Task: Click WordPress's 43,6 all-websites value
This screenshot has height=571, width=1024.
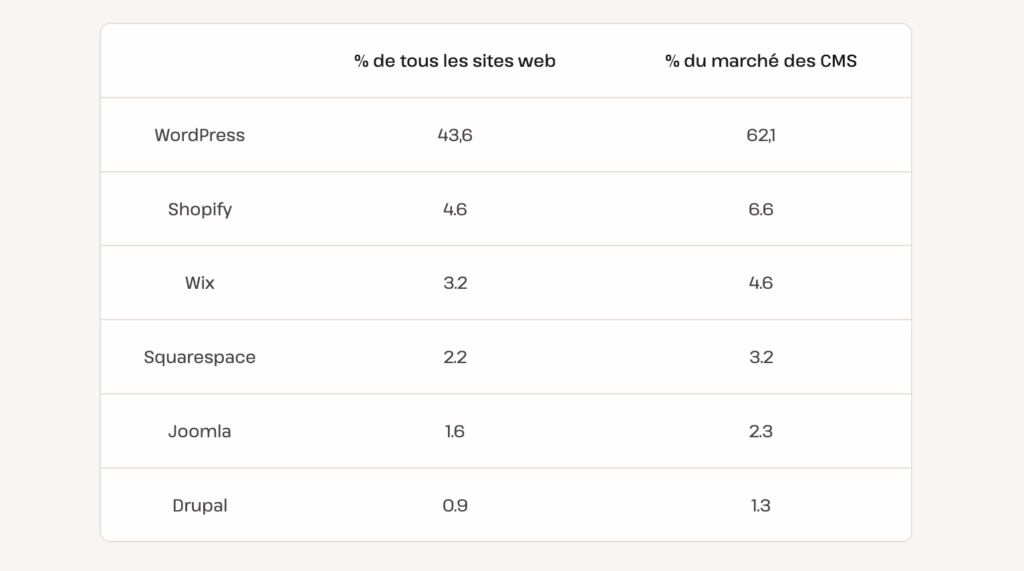Action: (x=455, y=135)
